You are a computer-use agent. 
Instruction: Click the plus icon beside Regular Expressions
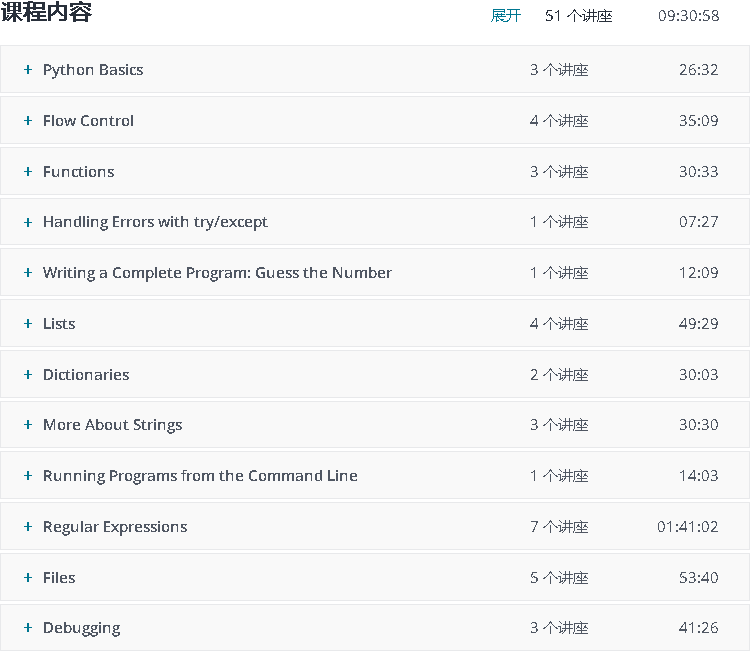coord(28,527)
